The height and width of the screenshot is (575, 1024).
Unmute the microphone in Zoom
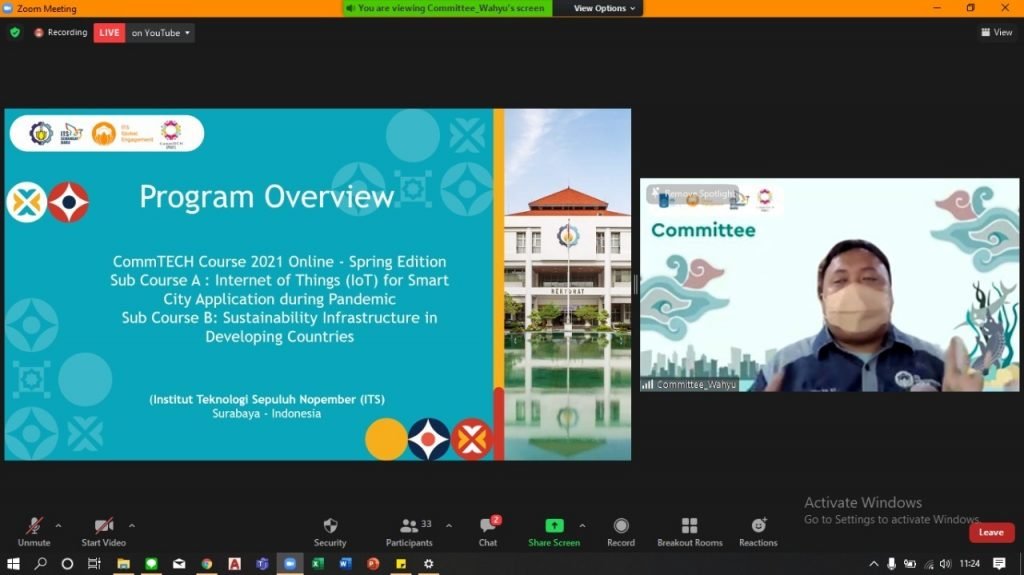(34, 532)
